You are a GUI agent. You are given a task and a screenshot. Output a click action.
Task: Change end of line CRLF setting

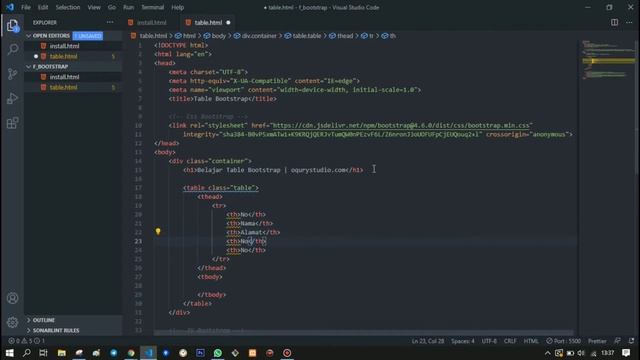pos(510,341)
